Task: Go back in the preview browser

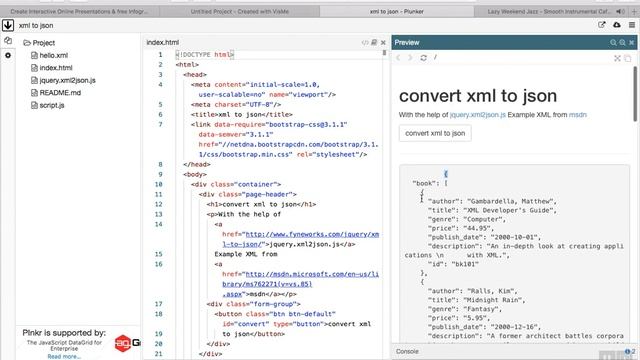Action: pyautogui.click(x=398, y=58)
